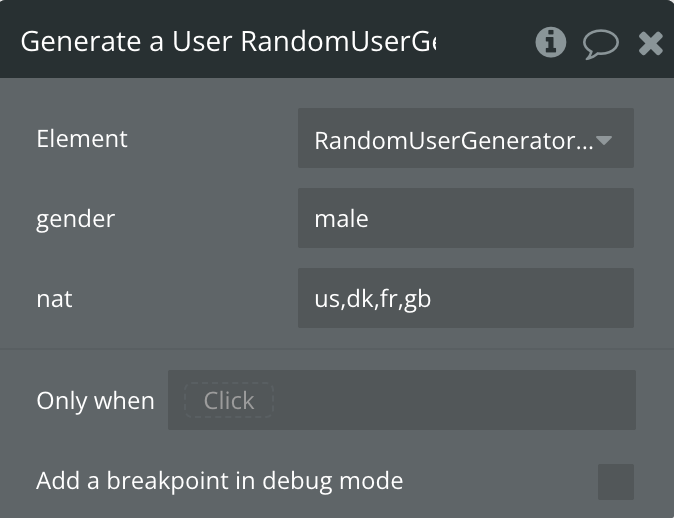
Task: Click the "Element" label
Action: (x=82, y=139)
